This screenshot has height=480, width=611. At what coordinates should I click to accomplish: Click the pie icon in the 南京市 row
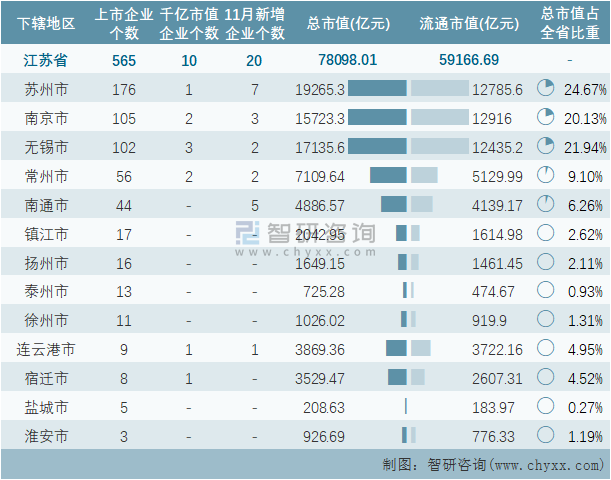click(545, 118)
